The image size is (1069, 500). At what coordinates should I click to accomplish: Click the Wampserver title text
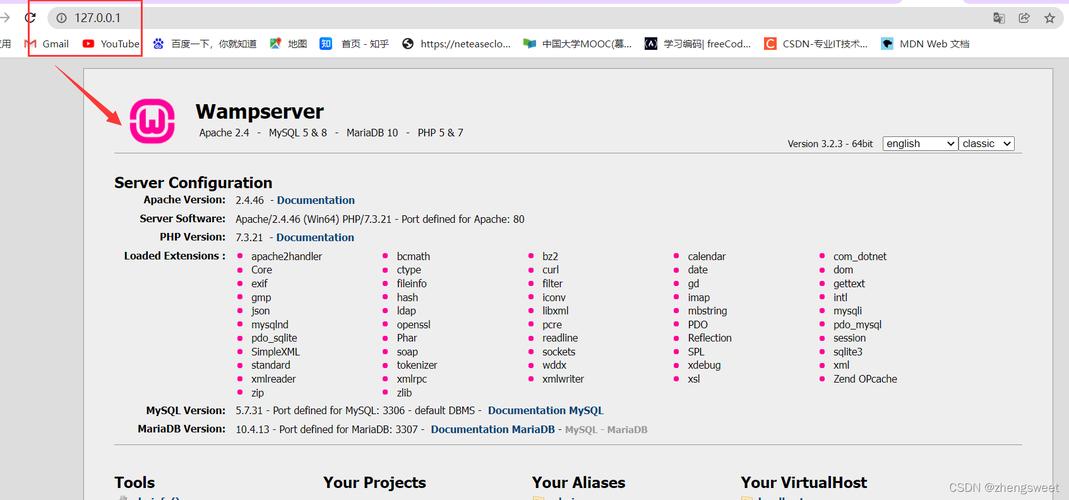tap(259, 111)
